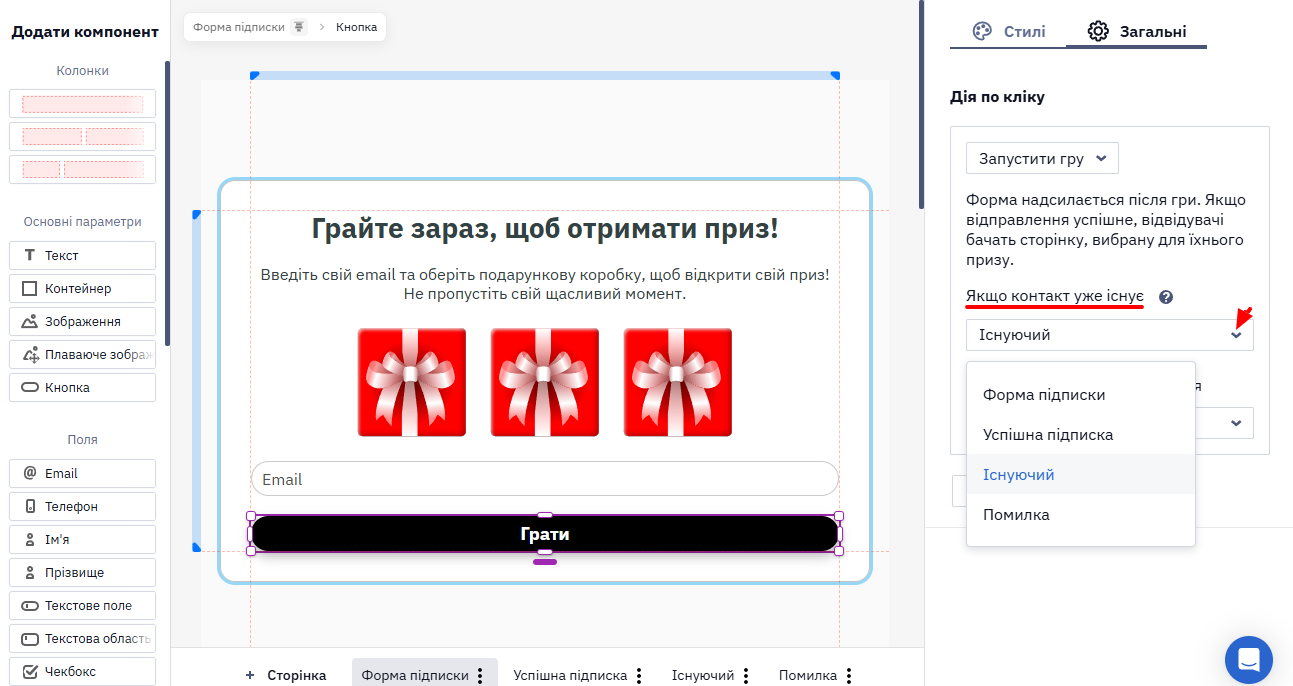Switch to the Загальні tab
This screenshot has height=686, width=1293.
(1137, 31)
